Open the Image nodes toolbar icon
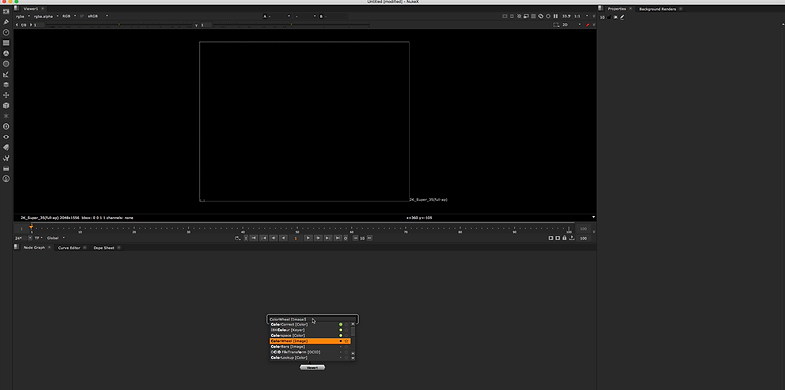This screenshot has height=390, width=785. click(x=6, y=11)
